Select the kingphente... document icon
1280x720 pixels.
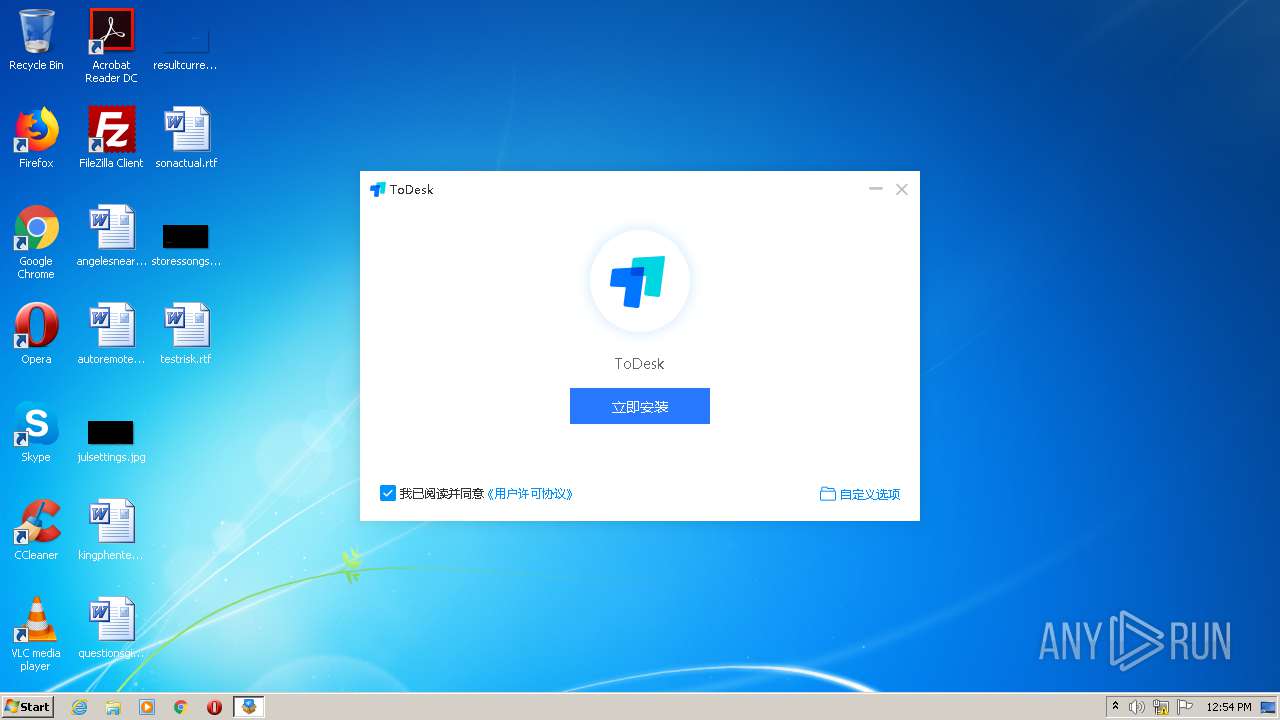[111, 530]
